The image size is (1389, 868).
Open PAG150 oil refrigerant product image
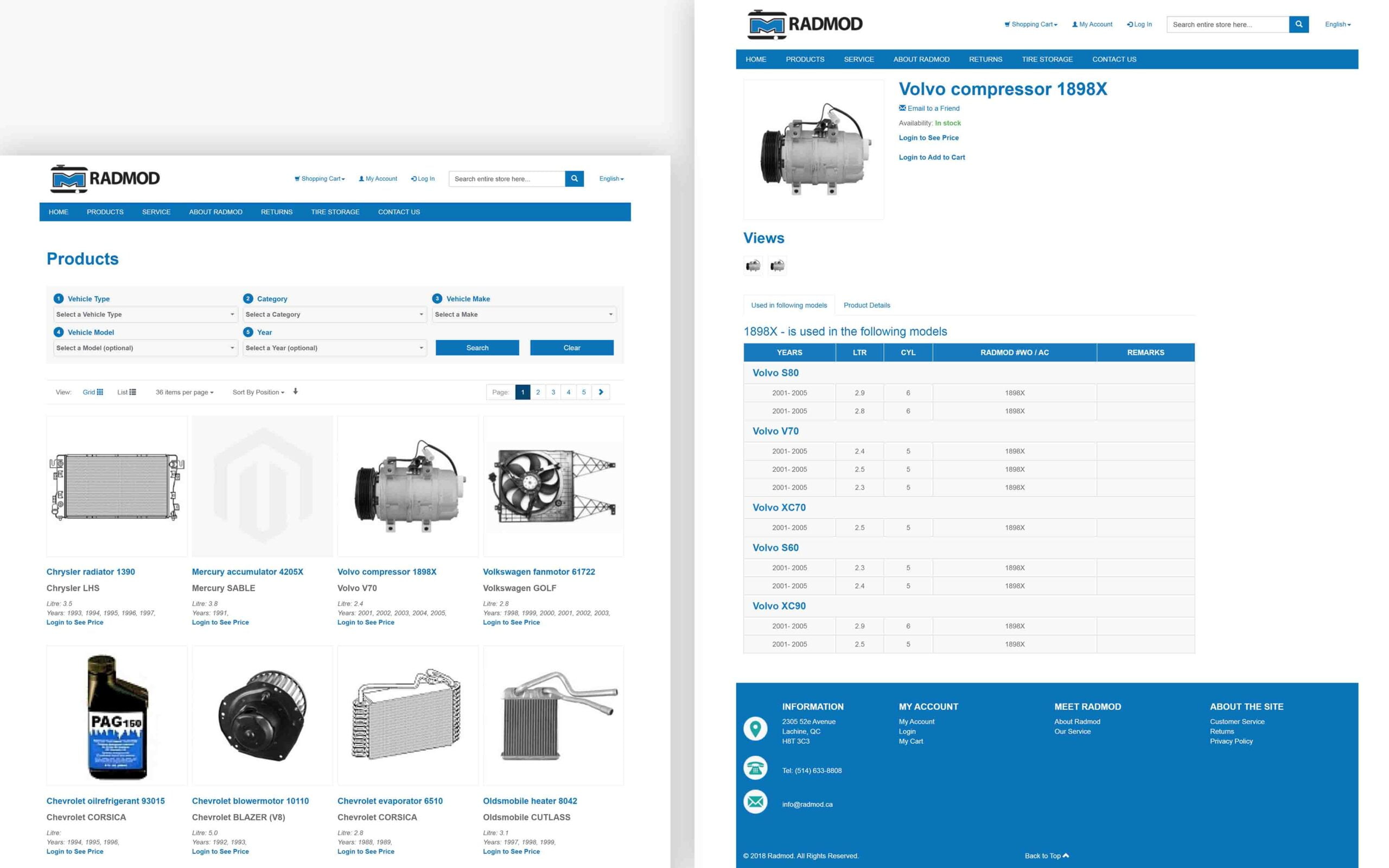click(x=117, y=716)
